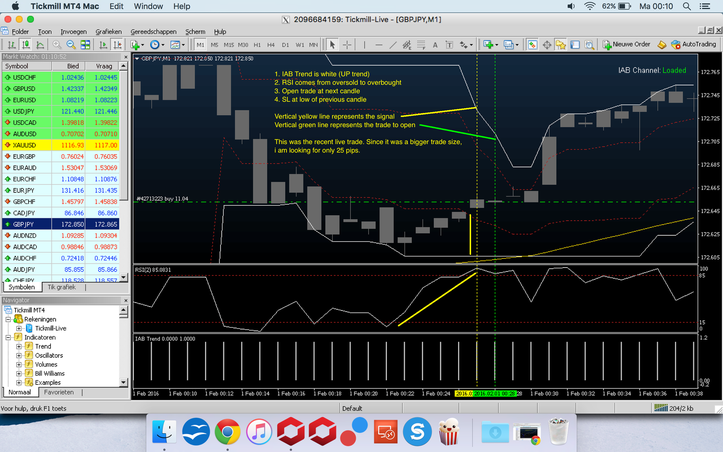723x452 pixels.
Task: Switch to the H1 timeframe
Action: (x=257, y=45)
